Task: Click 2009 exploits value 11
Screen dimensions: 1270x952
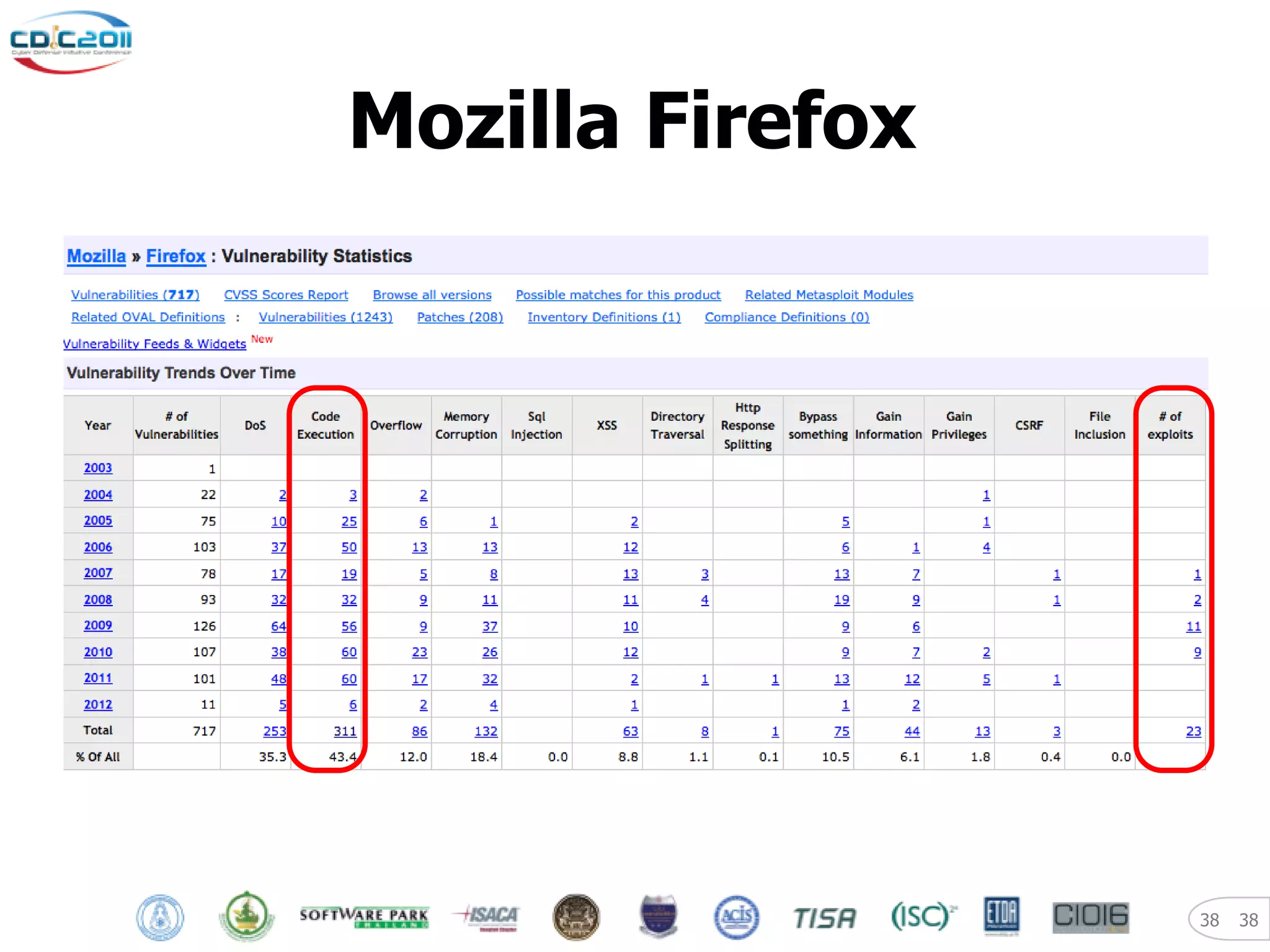Action: (1194, 627)
